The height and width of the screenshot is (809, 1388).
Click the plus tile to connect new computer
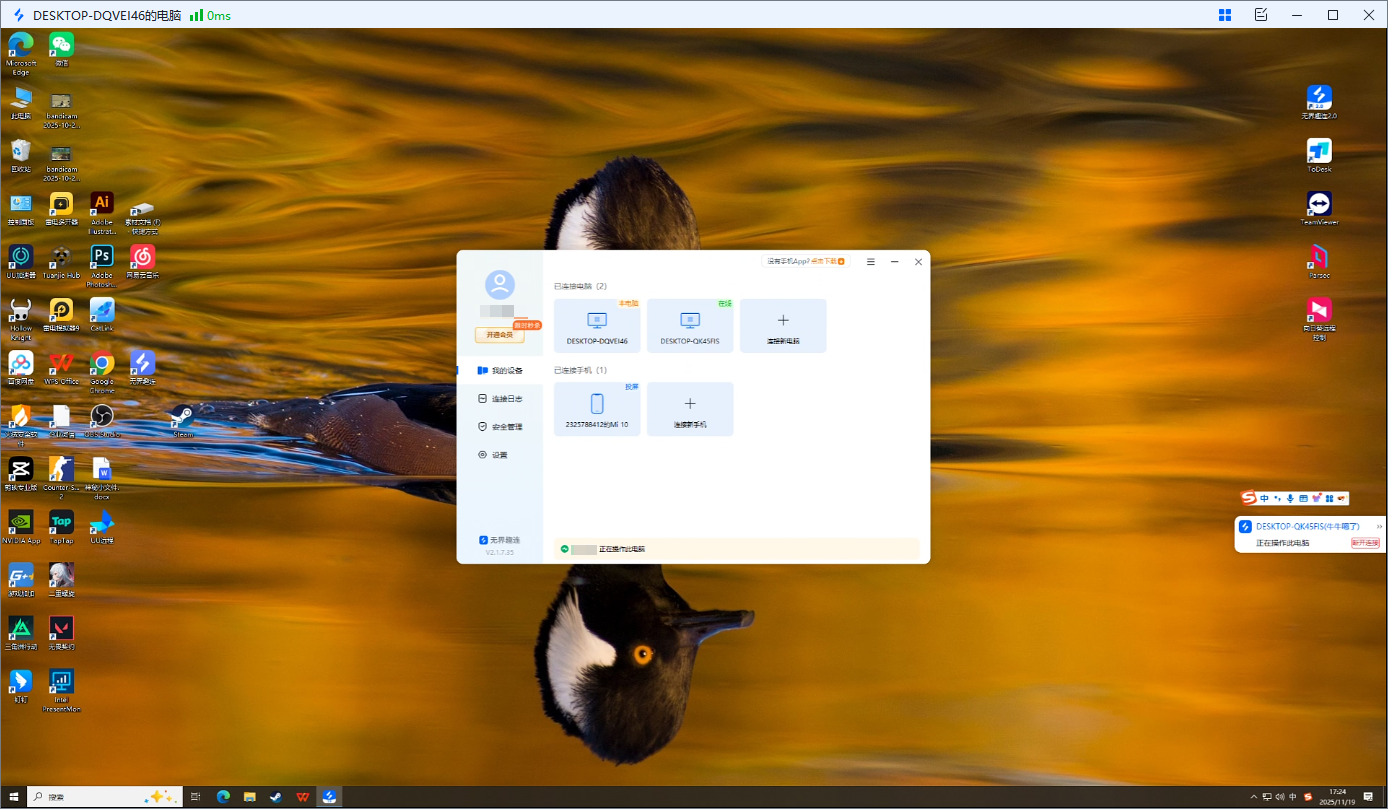pos(783,325)
